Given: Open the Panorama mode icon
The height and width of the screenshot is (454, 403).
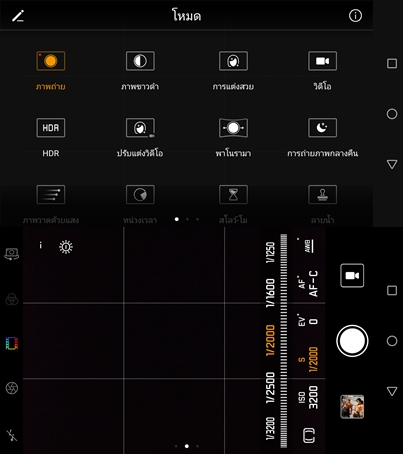Looking at the screenshot, I should [x=233, y=128].
